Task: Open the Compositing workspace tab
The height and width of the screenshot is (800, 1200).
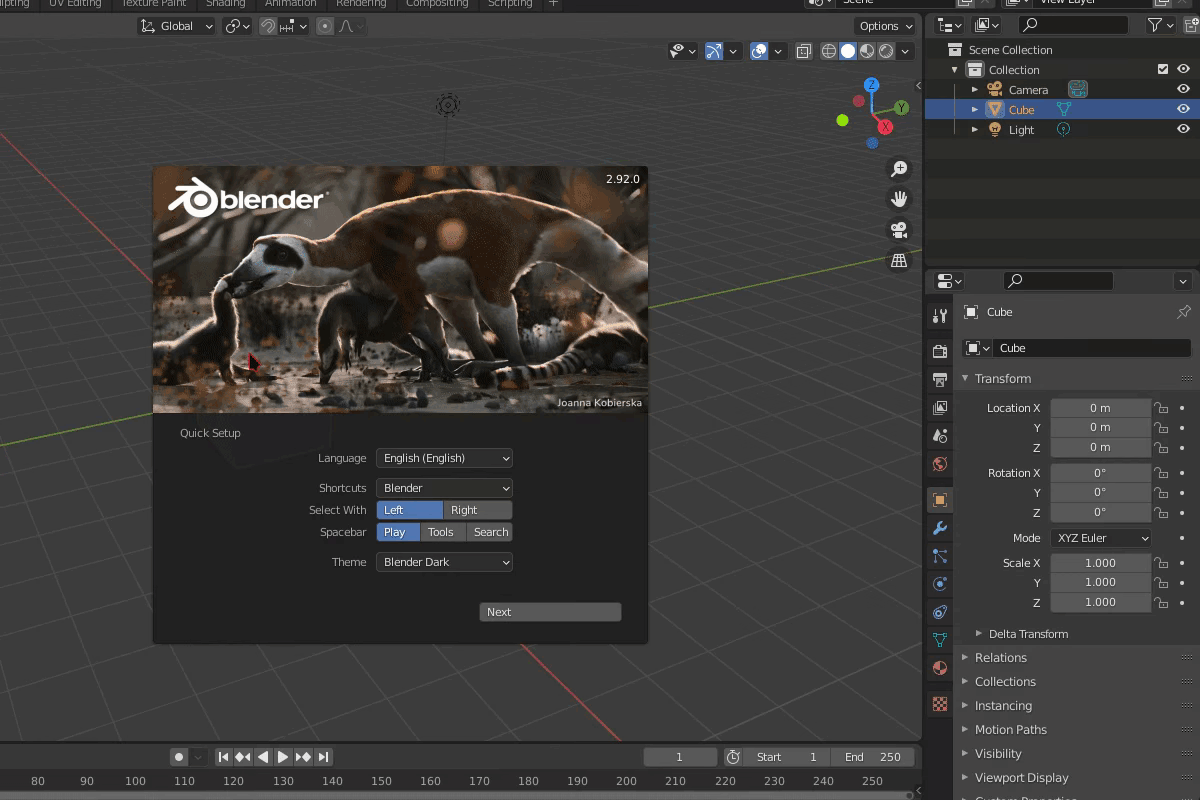Action: 437,4
